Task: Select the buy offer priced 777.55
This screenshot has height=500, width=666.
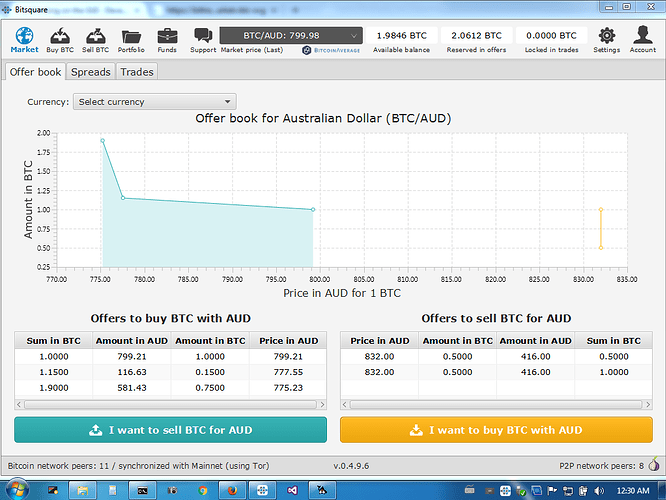Action: [x=170, y=372]
